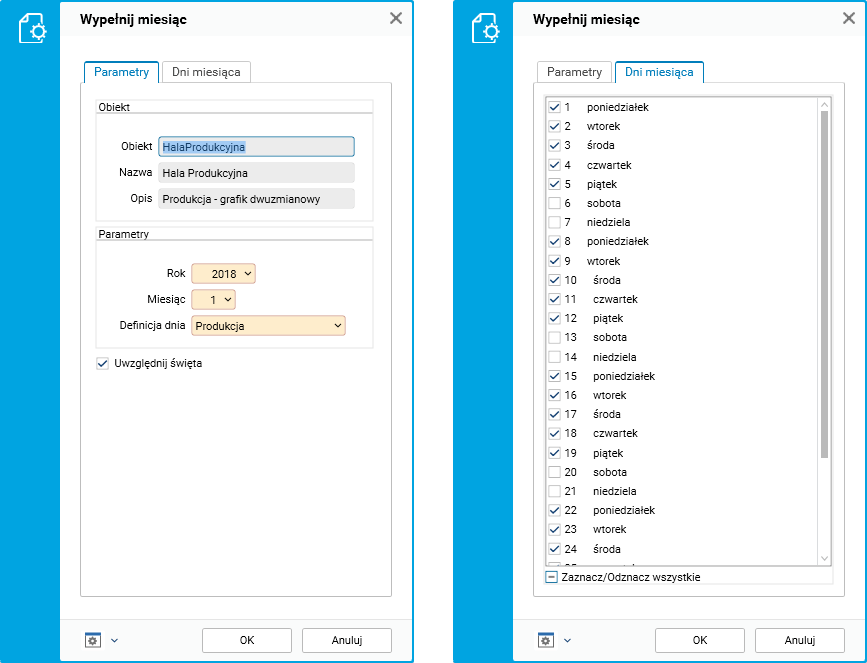
Task: Uncheck day 23 wtorek
Action: [554, 529]
